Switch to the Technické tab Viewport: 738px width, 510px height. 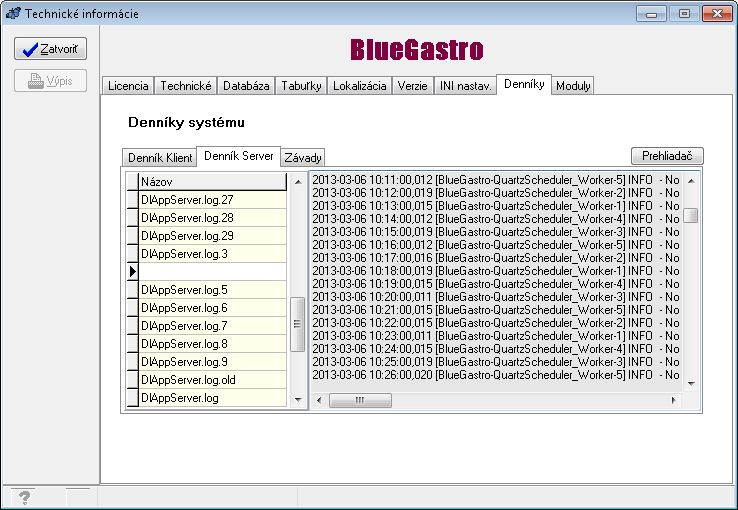tap(185, 86)
